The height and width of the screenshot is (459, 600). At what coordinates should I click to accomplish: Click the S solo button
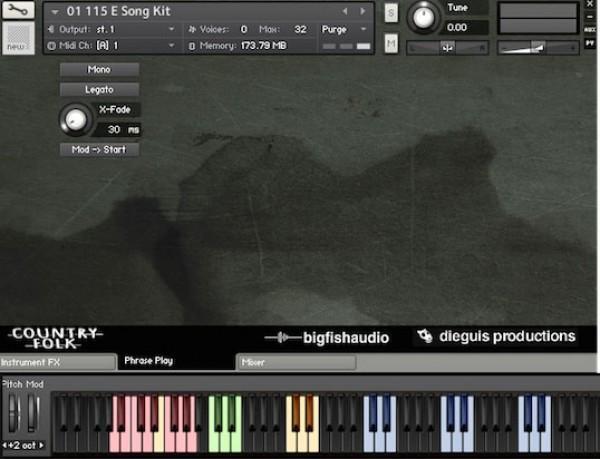pos(390,12)
